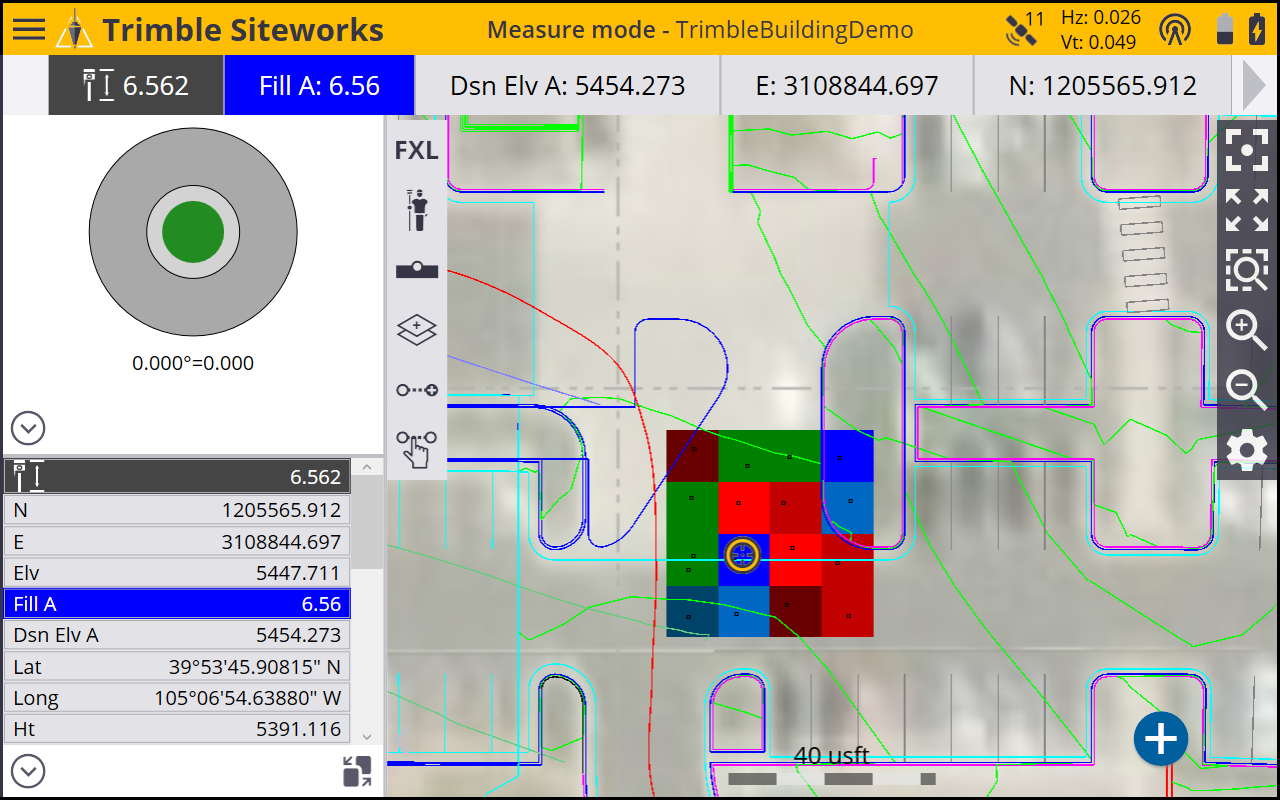Click the Hz: 0.026 precision readout
Viewport: 1280px width, 800px height.
[x=1101, y=17]
